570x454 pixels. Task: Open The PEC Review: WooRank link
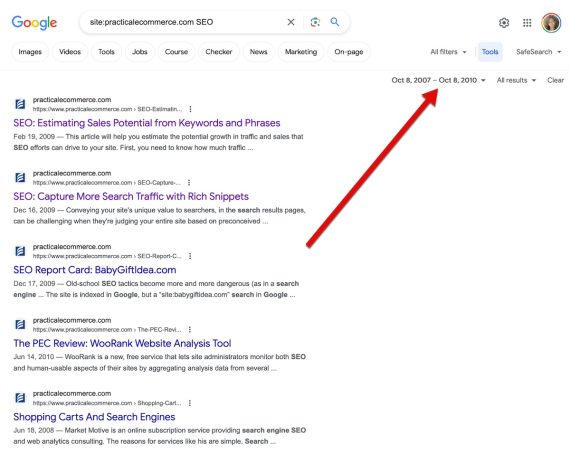point(122,343)
